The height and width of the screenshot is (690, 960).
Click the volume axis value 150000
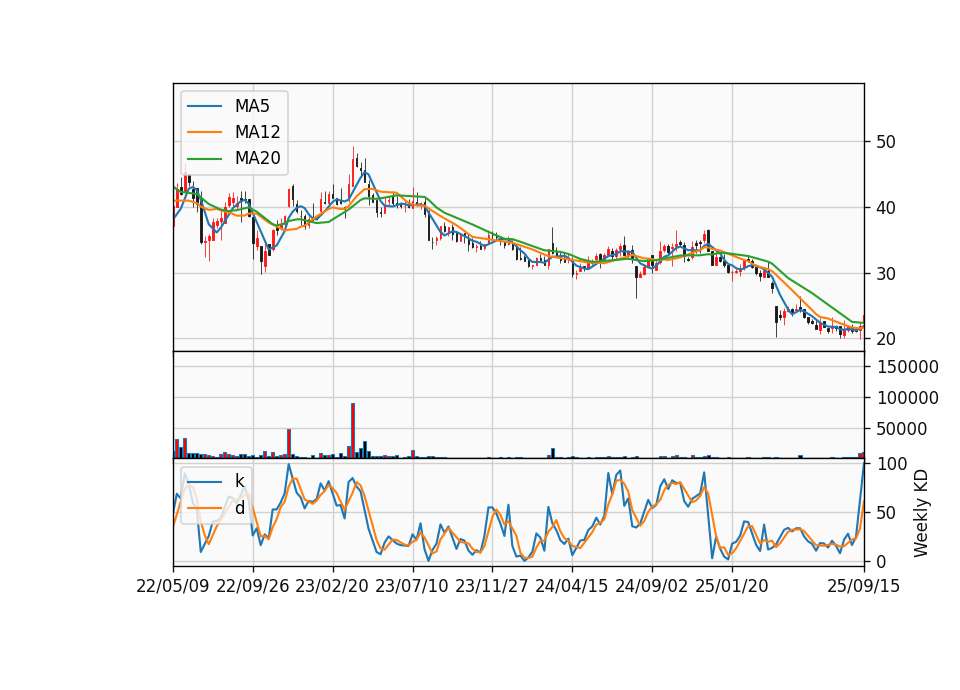(x=907, y=367)
